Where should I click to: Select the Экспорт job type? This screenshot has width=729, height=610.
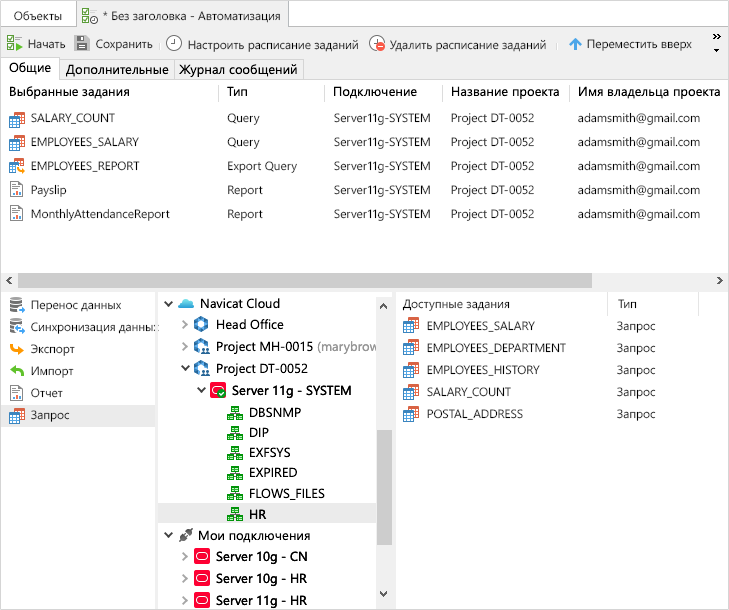[x=52, y=349]
